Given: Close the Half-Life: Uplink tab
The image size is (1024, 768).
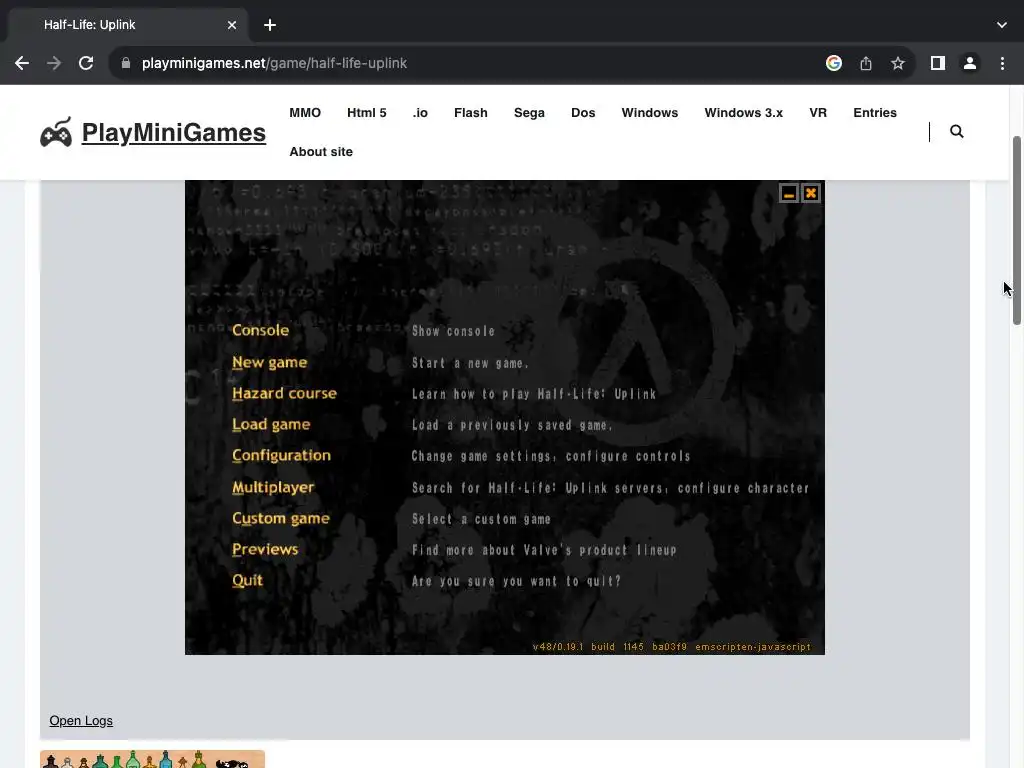Looking at the screenshot, I should [x=232, y=25].
